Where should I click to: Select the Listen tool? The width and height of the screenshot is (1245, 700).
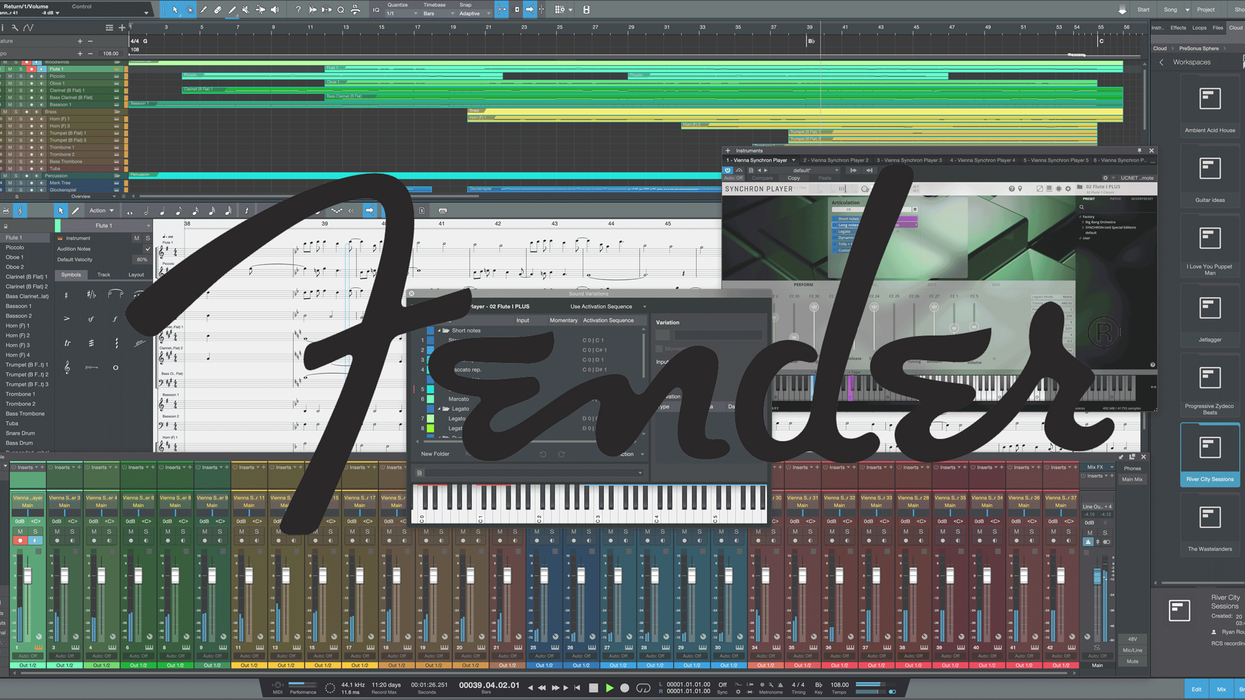[275, 9]
